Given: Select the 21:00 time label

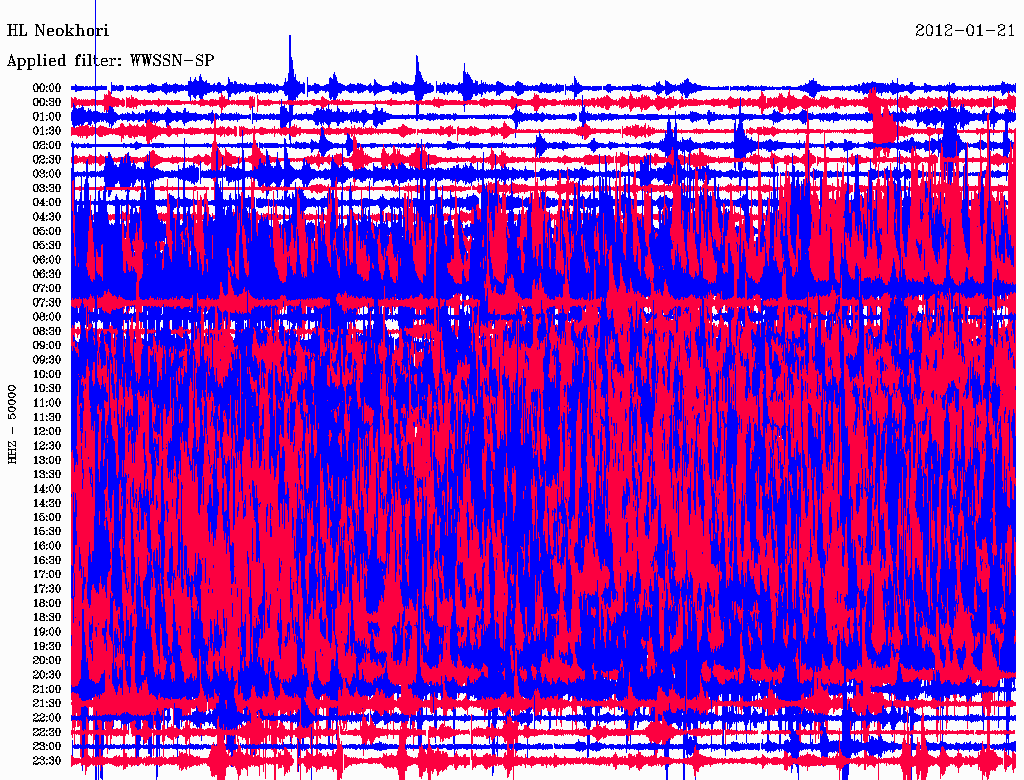Looking at the screenshot, I should (x=47, y=689).
